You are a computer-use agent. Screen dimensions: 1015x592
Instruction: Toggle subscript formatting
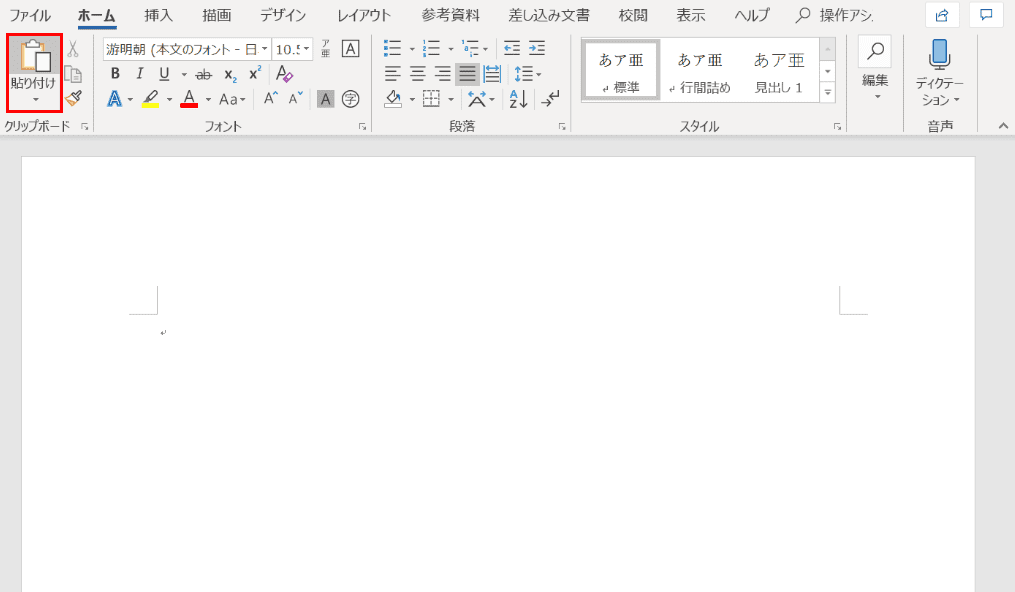[230, 75]
